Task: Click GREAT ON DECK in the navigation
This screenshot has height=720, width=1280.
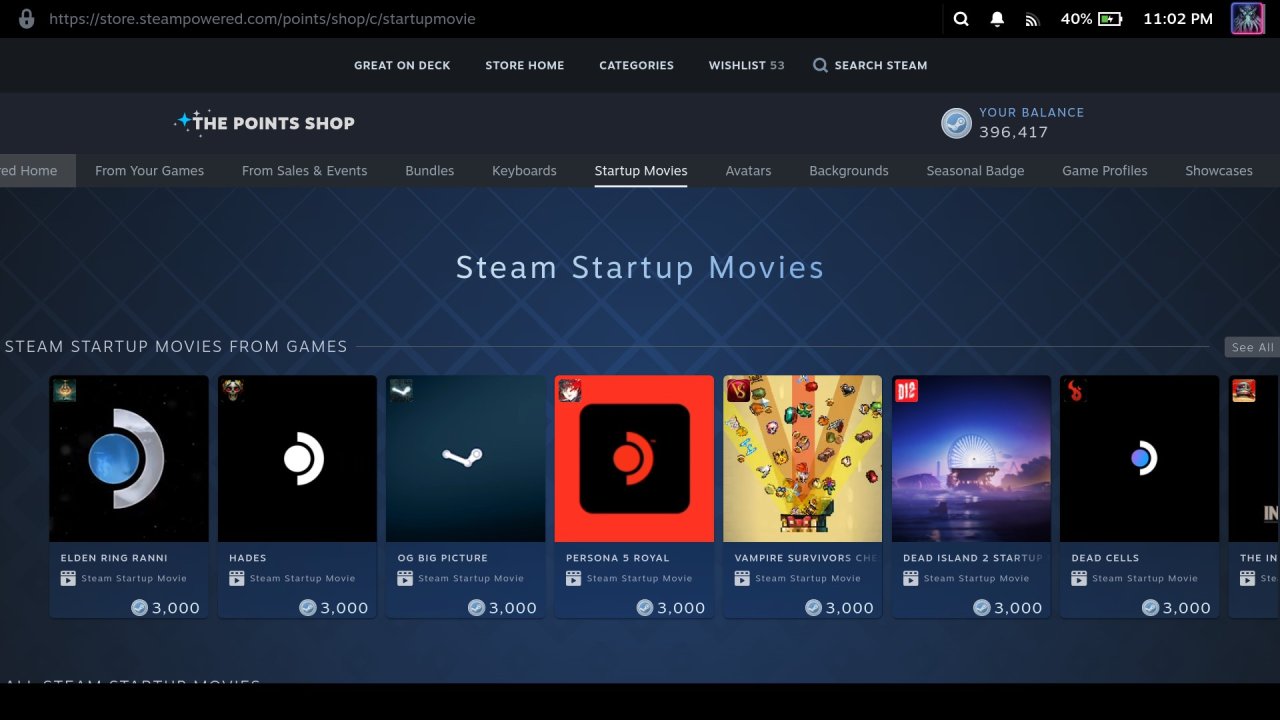Action: [402, 65]
